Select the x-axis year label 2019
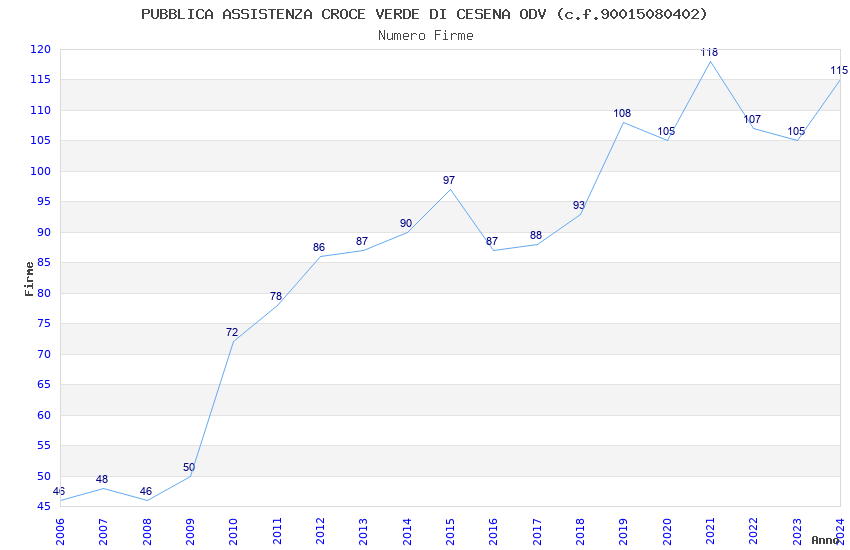This screenshot has height=550, width=850. point(624,532)
